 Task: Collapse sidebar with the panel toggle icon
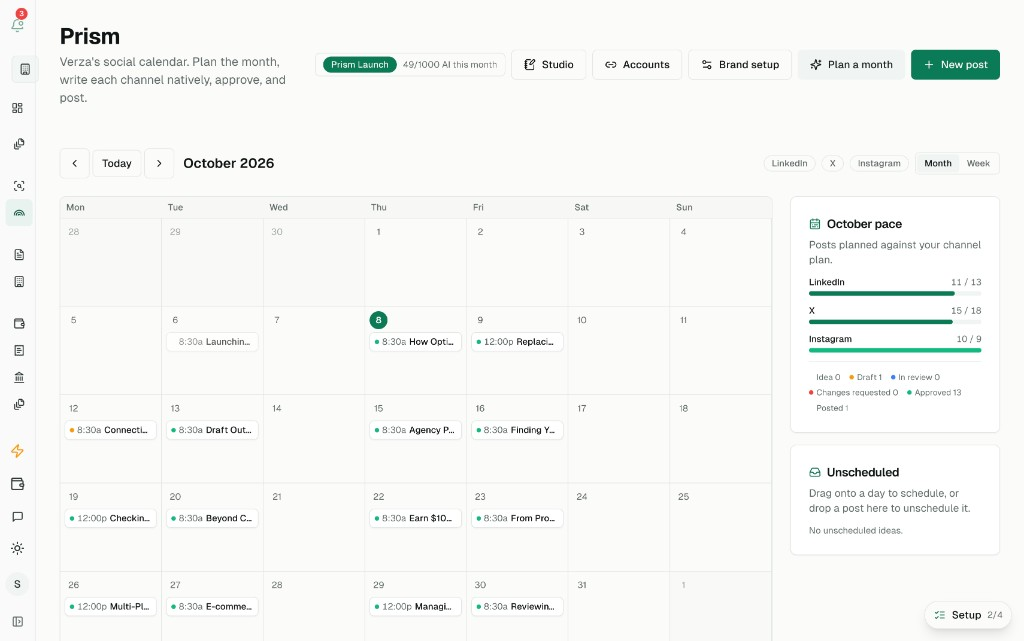(18, 621)
